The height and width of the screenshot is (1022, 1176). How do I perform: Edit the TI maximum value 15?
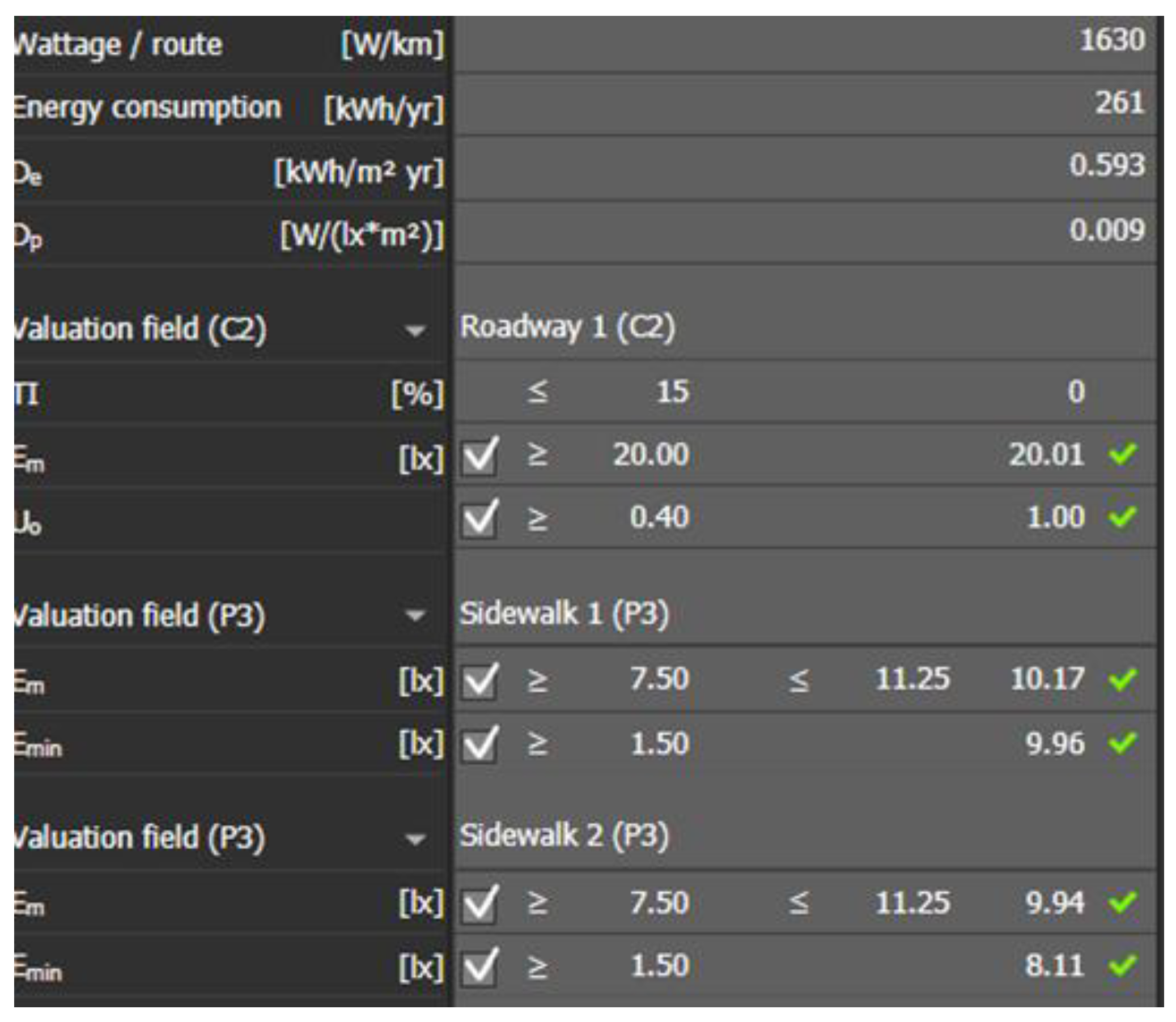point(672,393)
